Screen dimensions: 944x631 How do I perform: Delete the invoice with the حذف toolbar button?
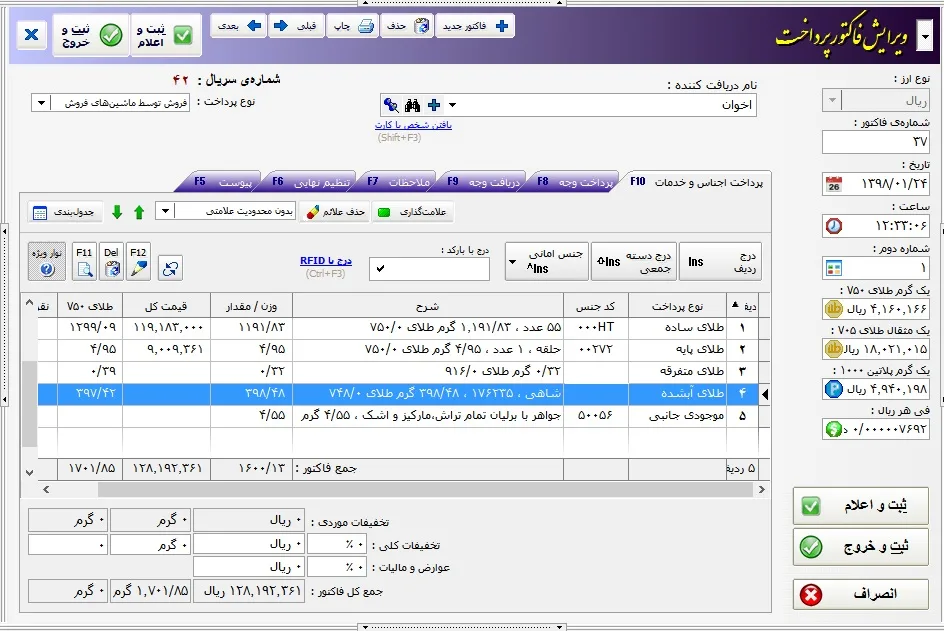[408, 26]
